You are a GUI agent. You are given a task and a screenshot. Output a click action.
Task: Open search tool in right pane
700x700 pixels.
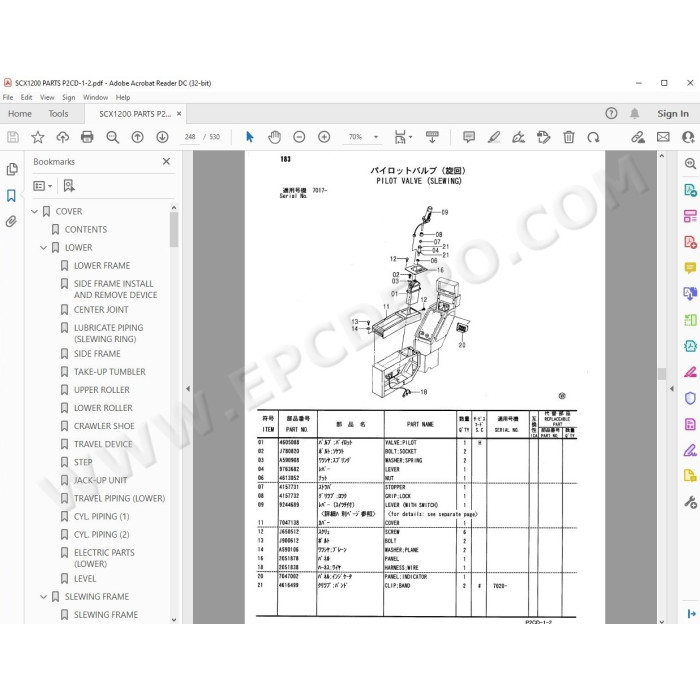pos(690,164)
